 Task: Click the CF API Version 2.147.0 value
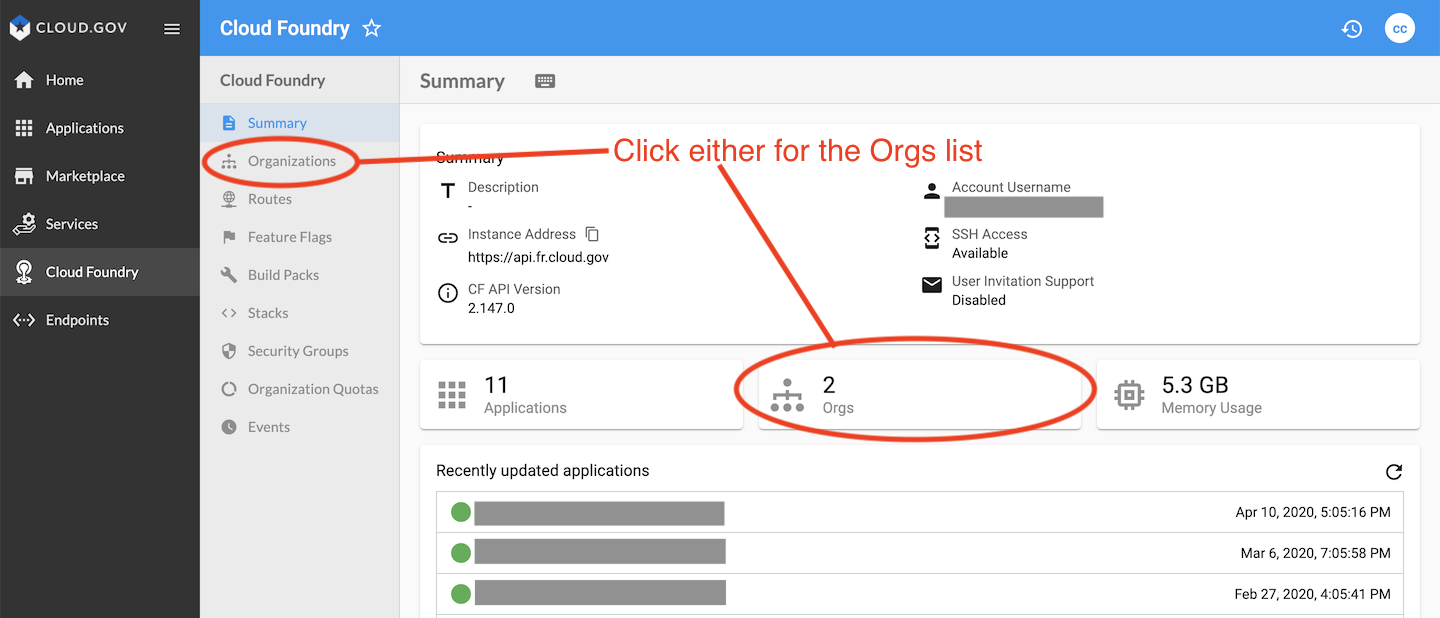[x=491, y=308]
